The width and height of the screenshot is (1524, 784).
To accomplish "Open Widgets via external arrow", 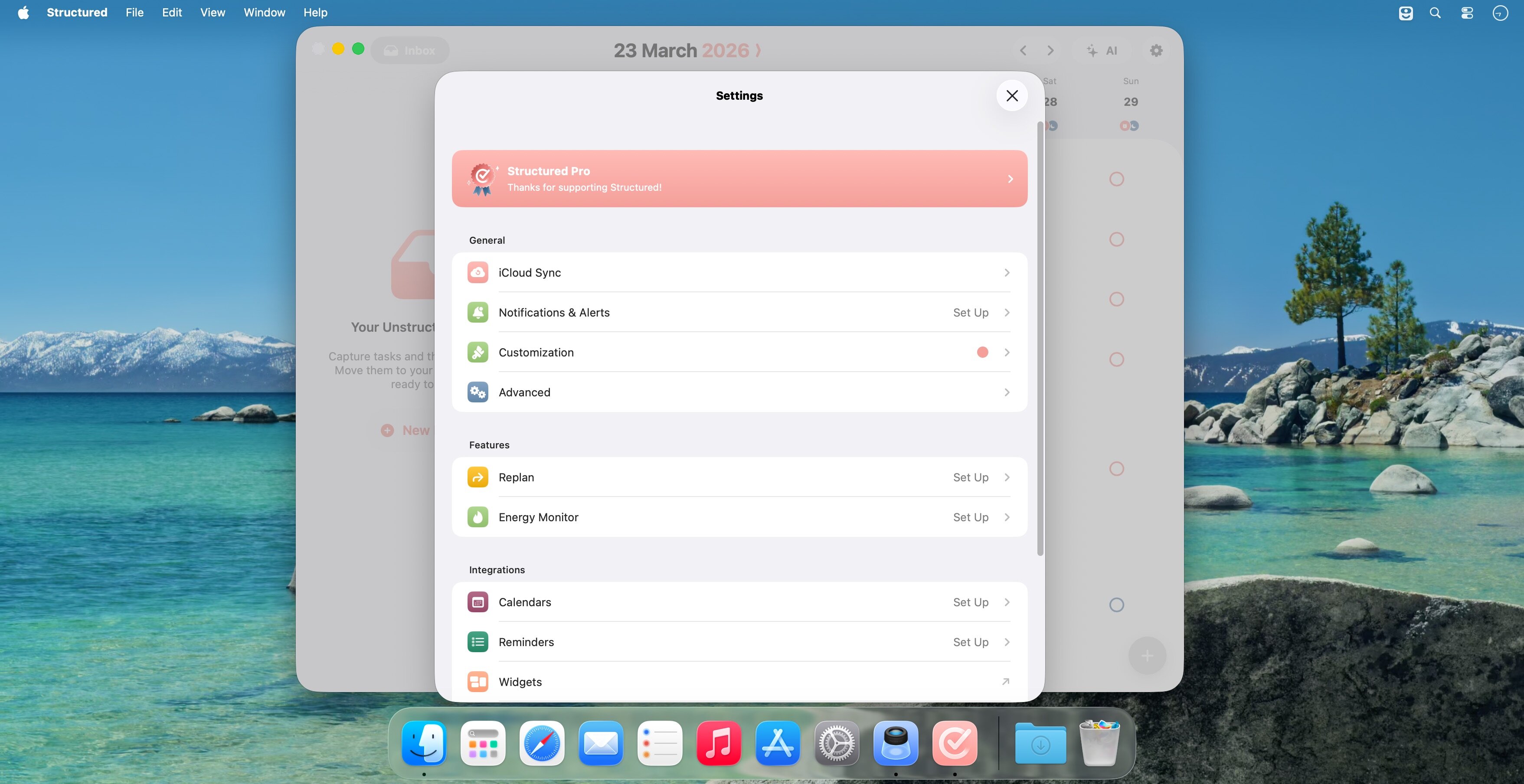I will point(1005,682).
